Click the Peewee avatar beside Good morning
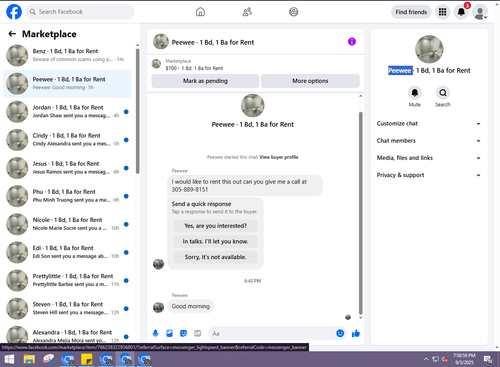Screen dimensions: 500x367 [158, 307]
